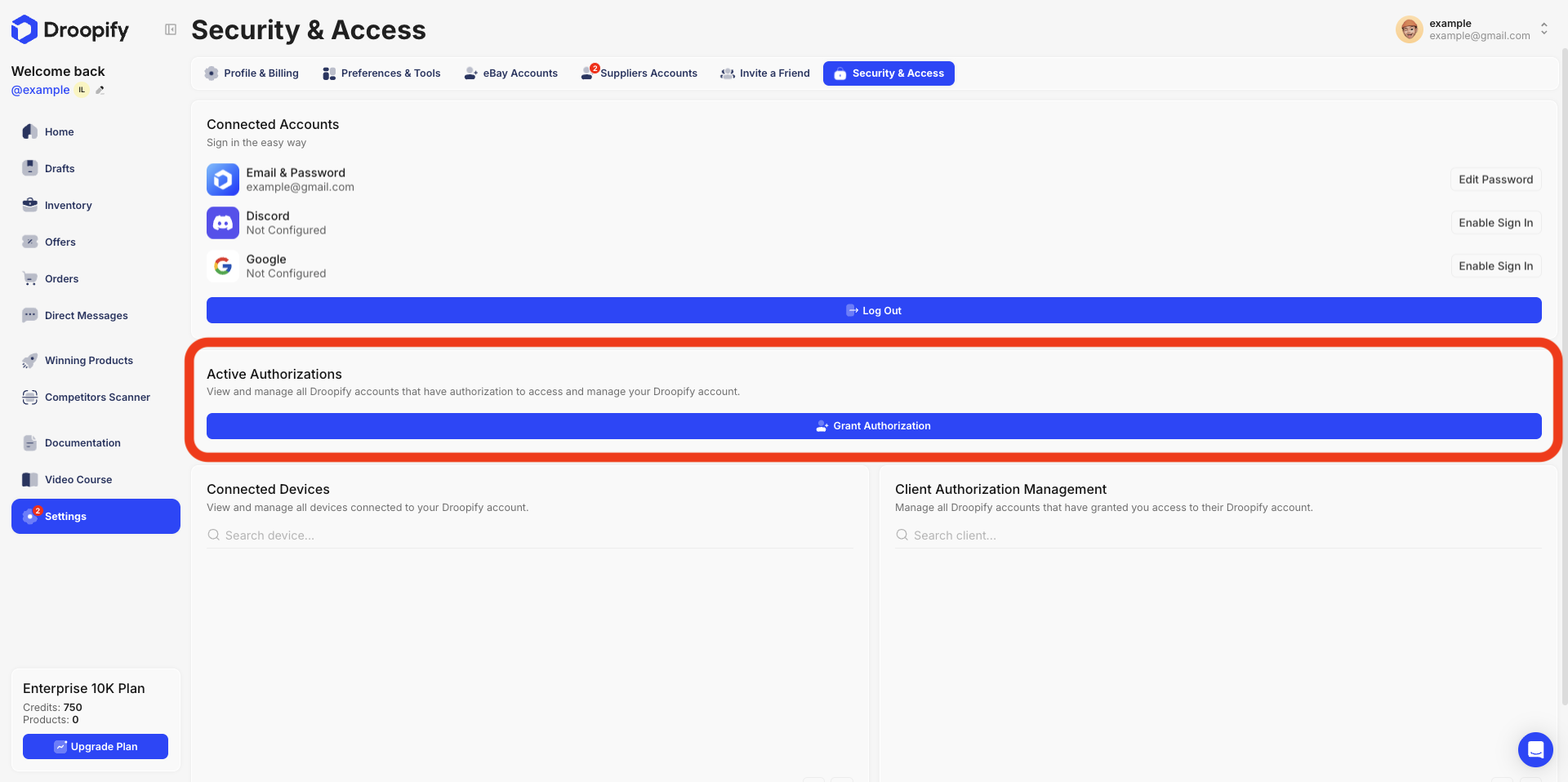Click the user profile avatar
The width and height of the screenshot is (1568, 782).
point(1409,29)
